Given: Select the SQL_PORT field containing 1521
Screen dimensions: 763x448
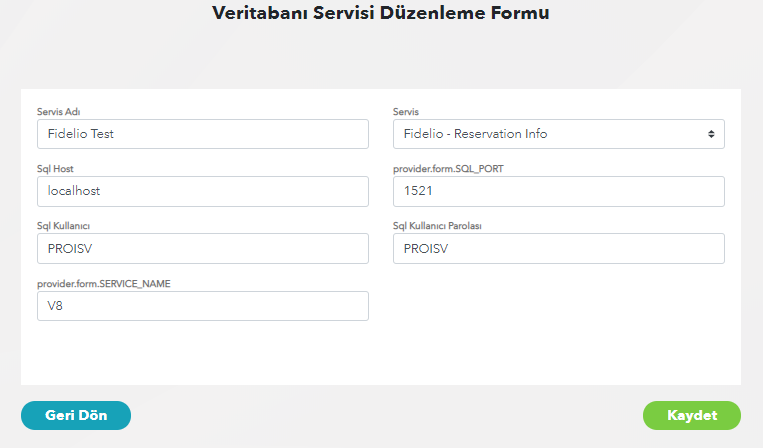Looking at the screenshot, I should point(558,191).
